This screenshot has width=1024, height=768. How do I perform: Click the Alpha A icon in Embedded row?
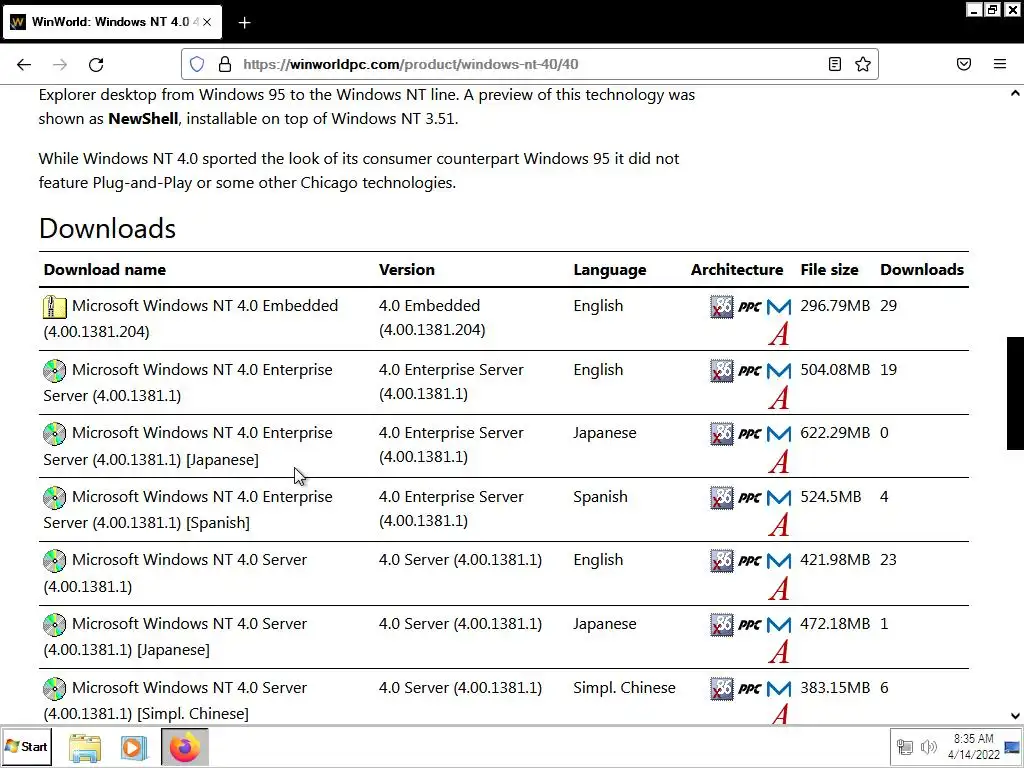(778, 334)
